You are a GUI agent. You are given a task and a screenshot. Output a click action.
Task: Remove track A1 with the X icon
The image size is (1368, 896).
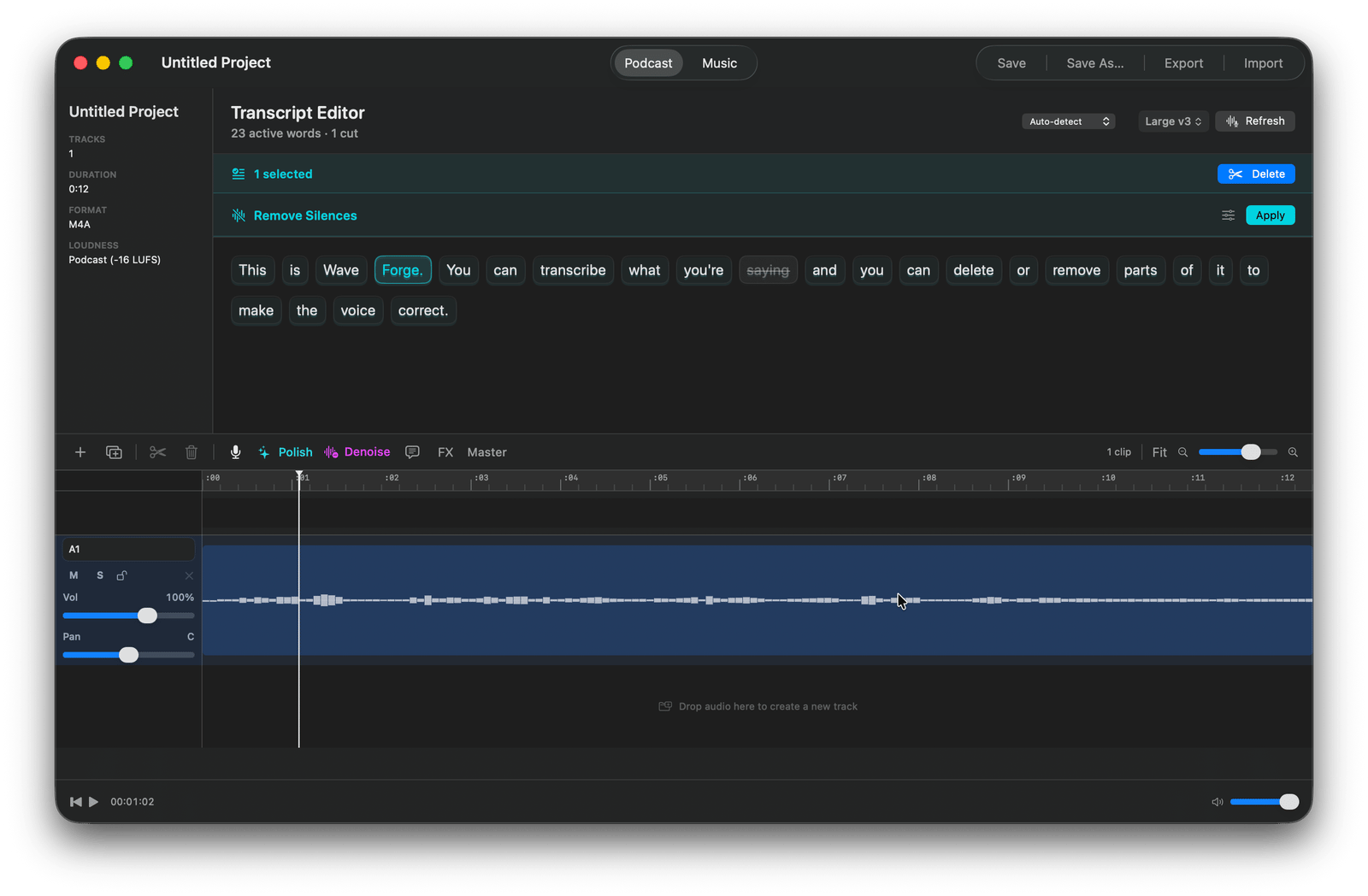pyautogui.click(x=189, y=575)
